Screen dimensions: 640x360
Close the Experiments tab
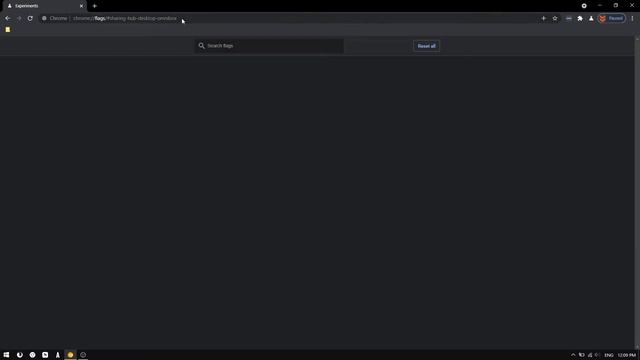(x=81, y=6)
